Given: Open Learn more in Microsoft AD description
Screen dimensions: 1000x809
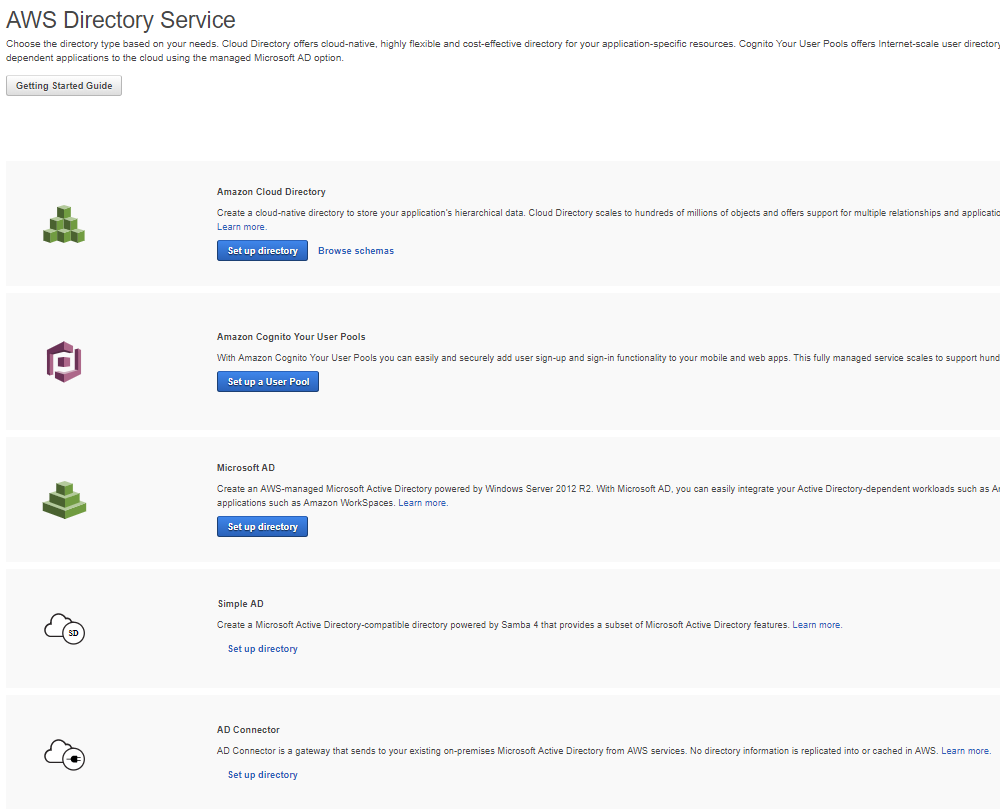Looking at the screenshot, I should pyautogui.click(x=423, y=503).
